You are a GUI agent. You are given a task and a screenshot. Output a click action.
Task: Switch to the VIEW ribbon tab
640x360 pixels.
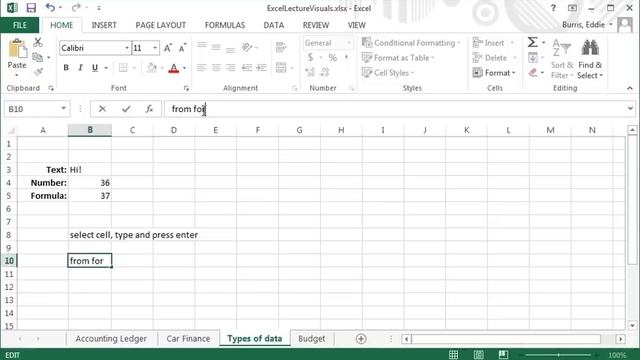[356, 25]
